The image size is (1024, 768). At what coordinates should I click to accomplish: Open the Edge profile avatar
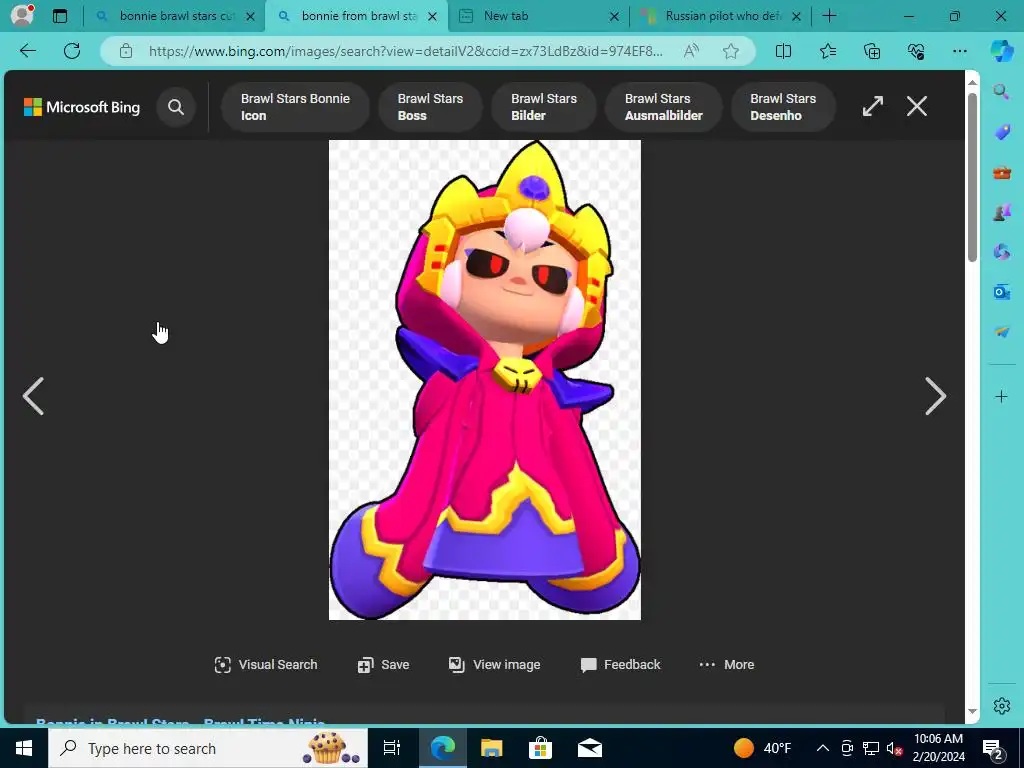22,15
